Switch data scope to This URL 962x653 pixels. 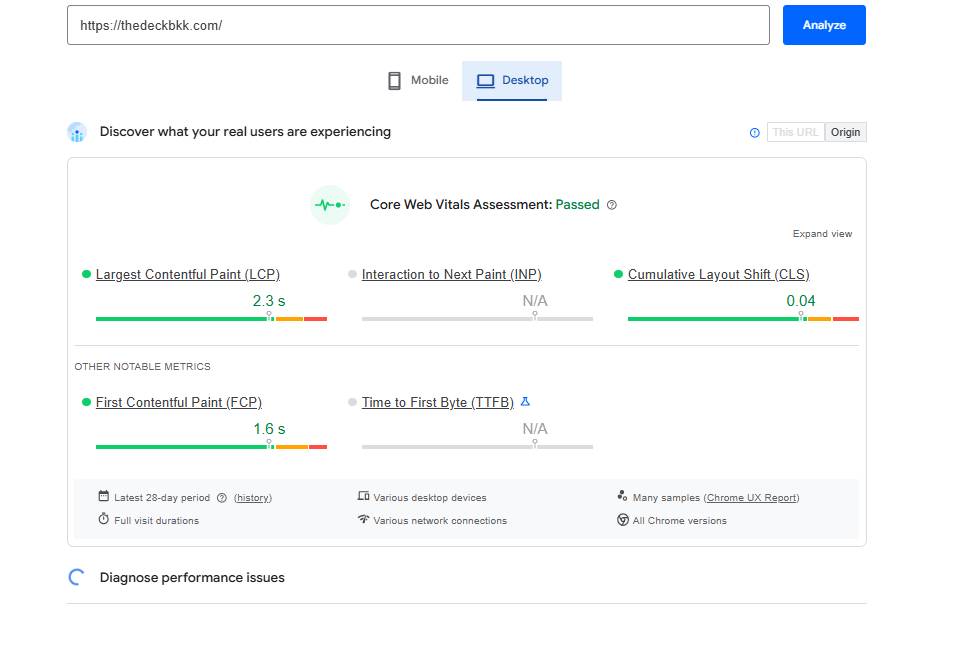795,133
